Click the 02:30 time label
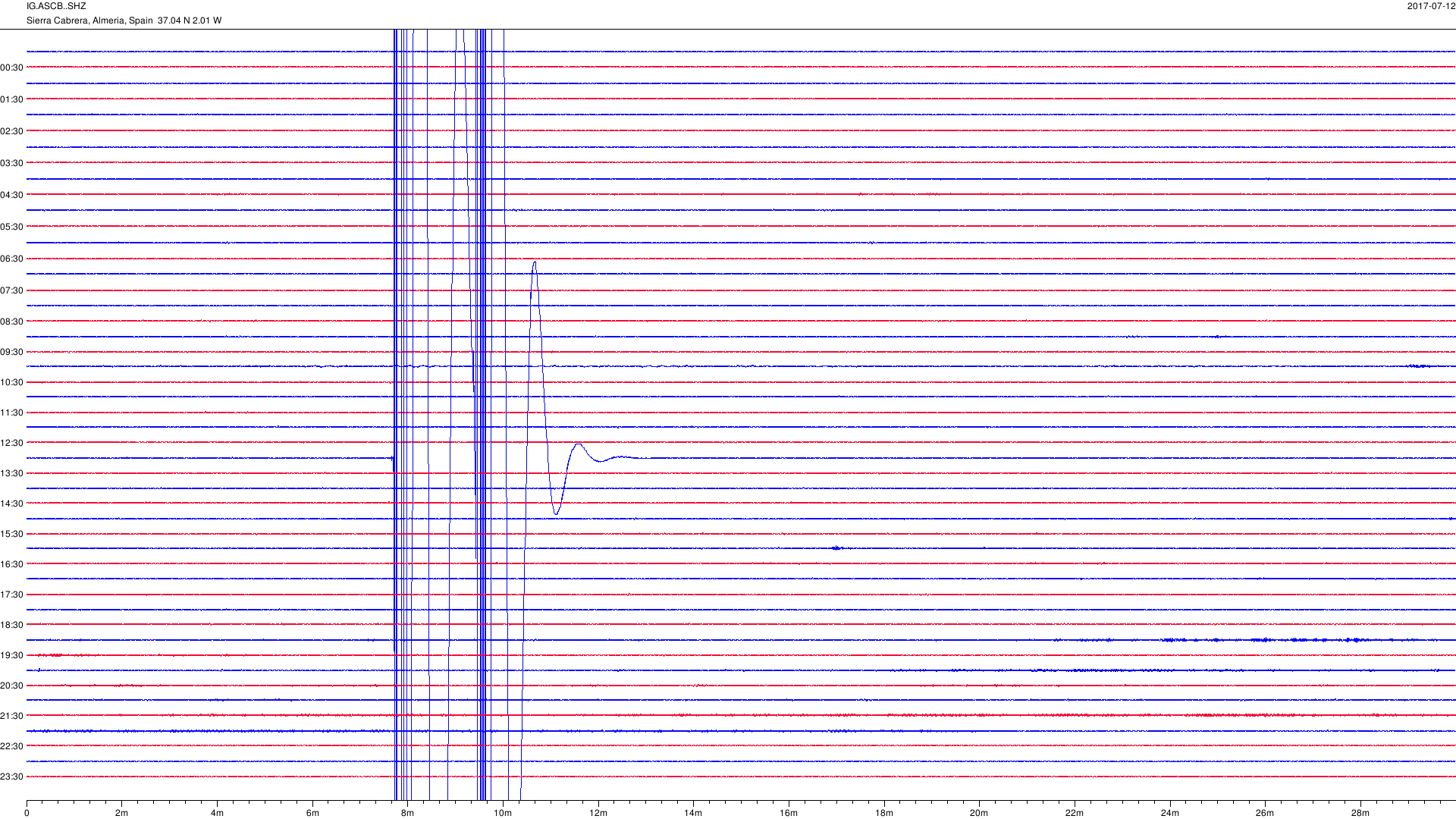The height and width of the screenshot is (819, 1456). click(11, 131)
